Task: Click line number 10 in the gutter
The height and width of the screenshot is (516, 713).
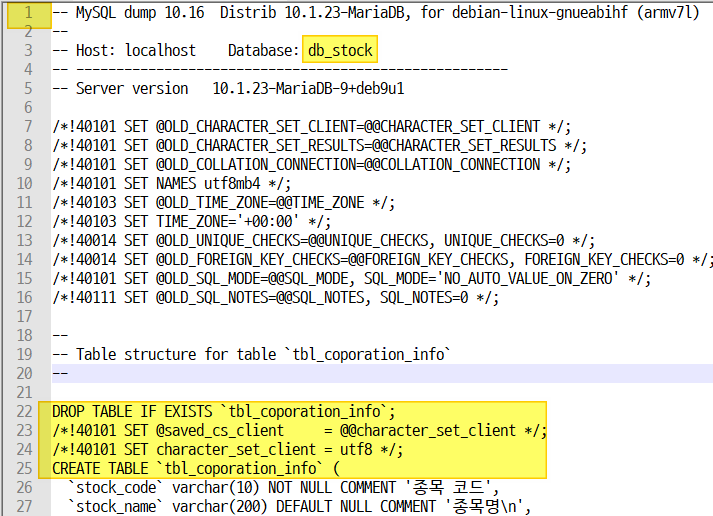Action: click(x=25, y=183)
